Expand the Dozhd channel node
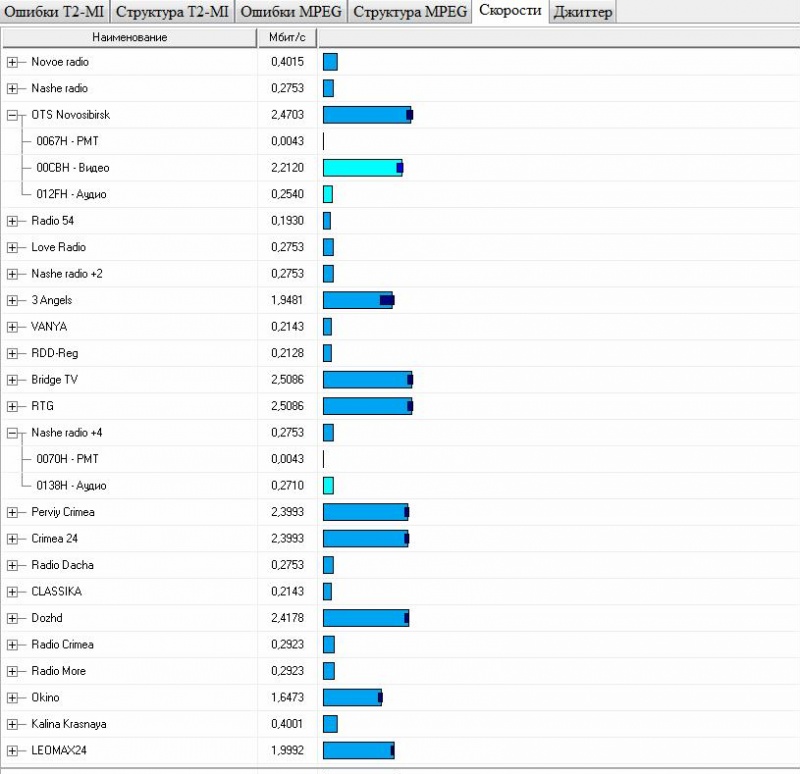Image resolution: width=800 pixels, height=774 pixels. coord(13,618)
